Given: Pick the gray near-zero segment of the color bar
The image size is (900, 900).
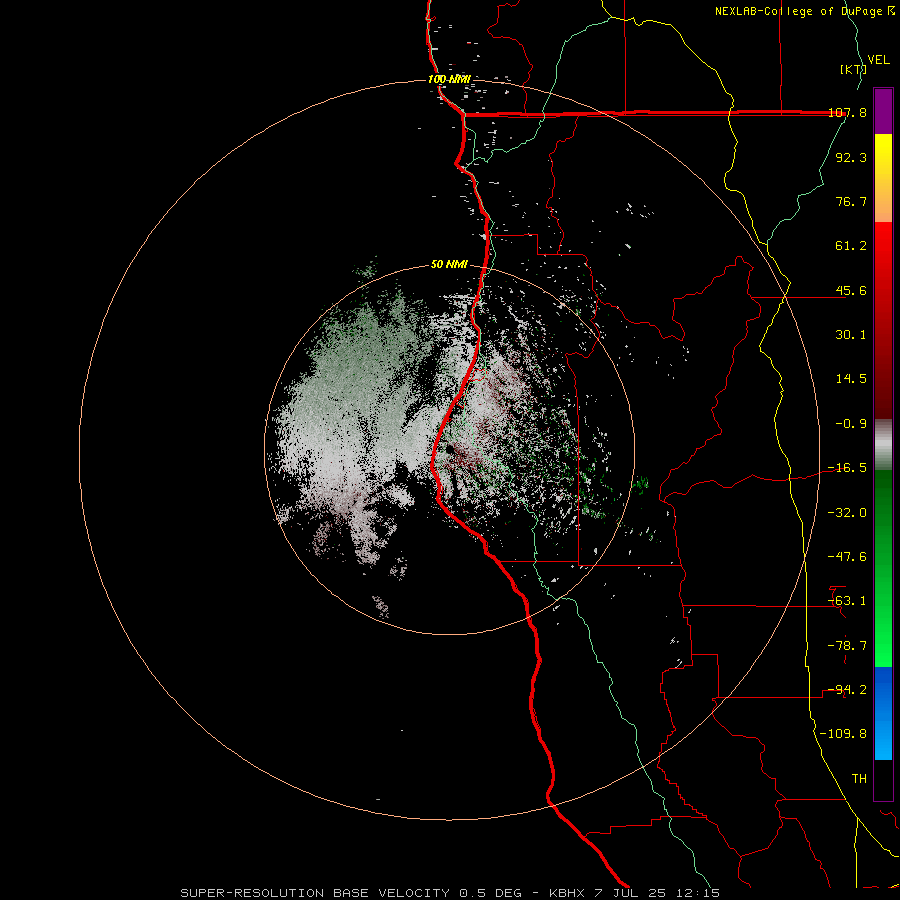Looking at the screenshot, I should click(883, 442).
